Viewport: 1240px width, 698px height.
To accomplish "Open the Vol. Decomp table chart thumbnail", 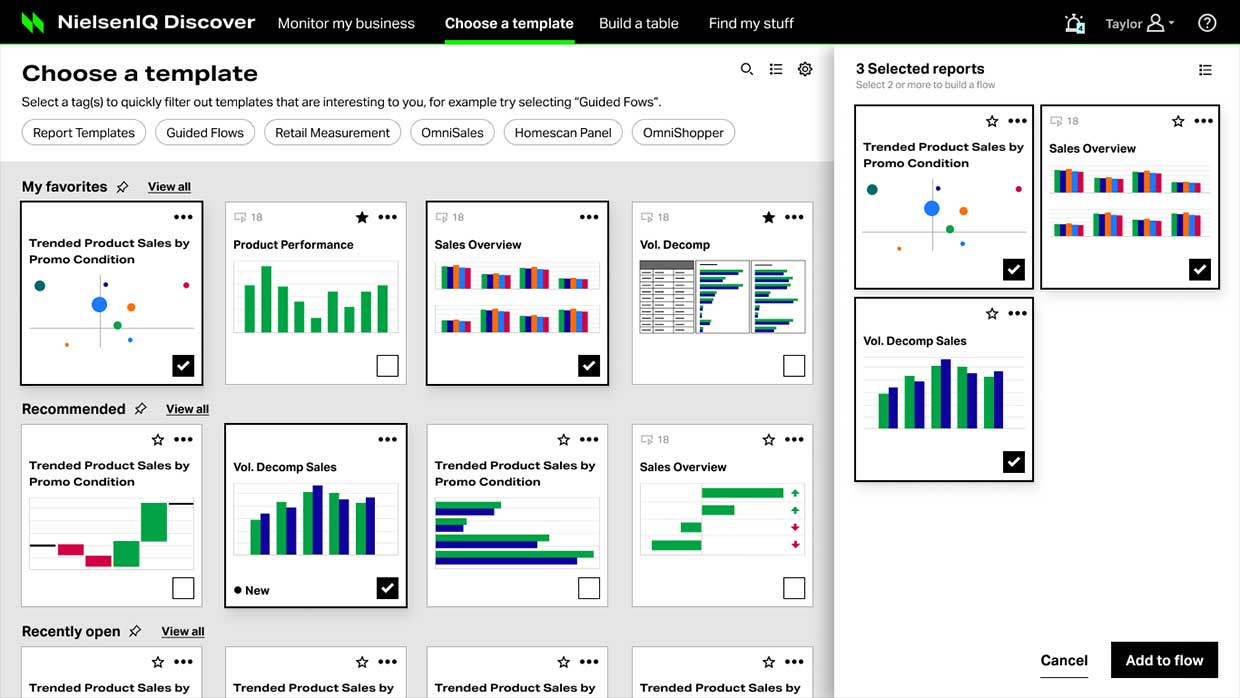I will tap(722, 298).
